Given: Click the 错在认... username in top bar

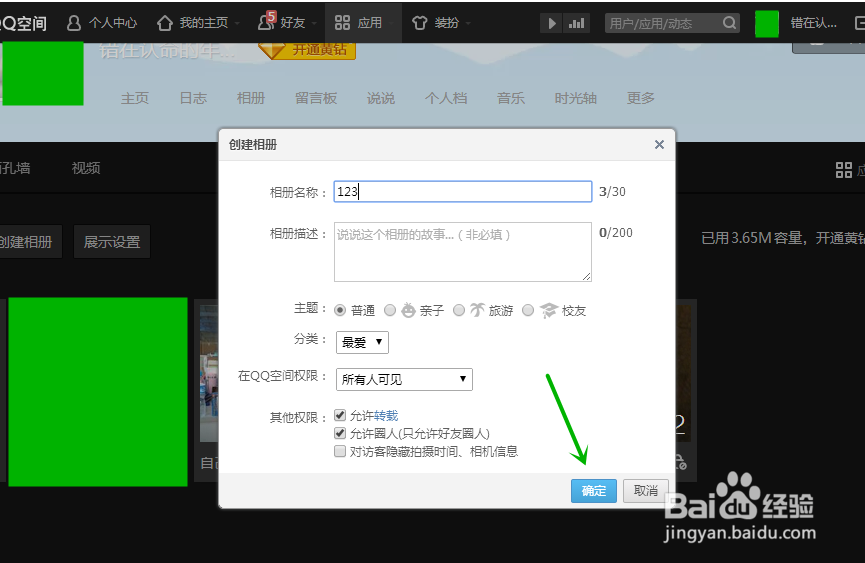Looking at the screenshot, I should click(x=814, y=23).
